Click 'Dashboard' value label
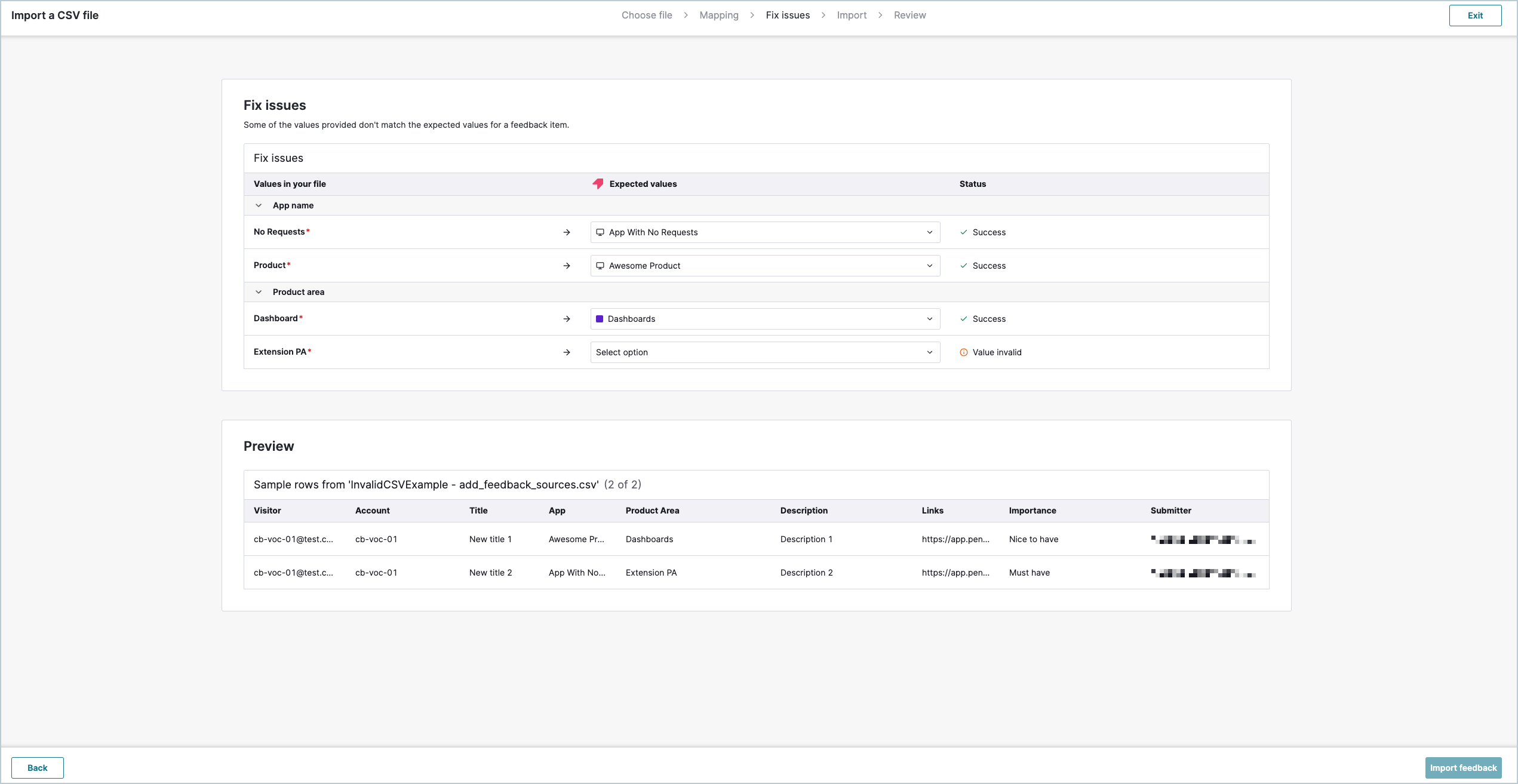1518x784 pixels. tap(276, 318)
